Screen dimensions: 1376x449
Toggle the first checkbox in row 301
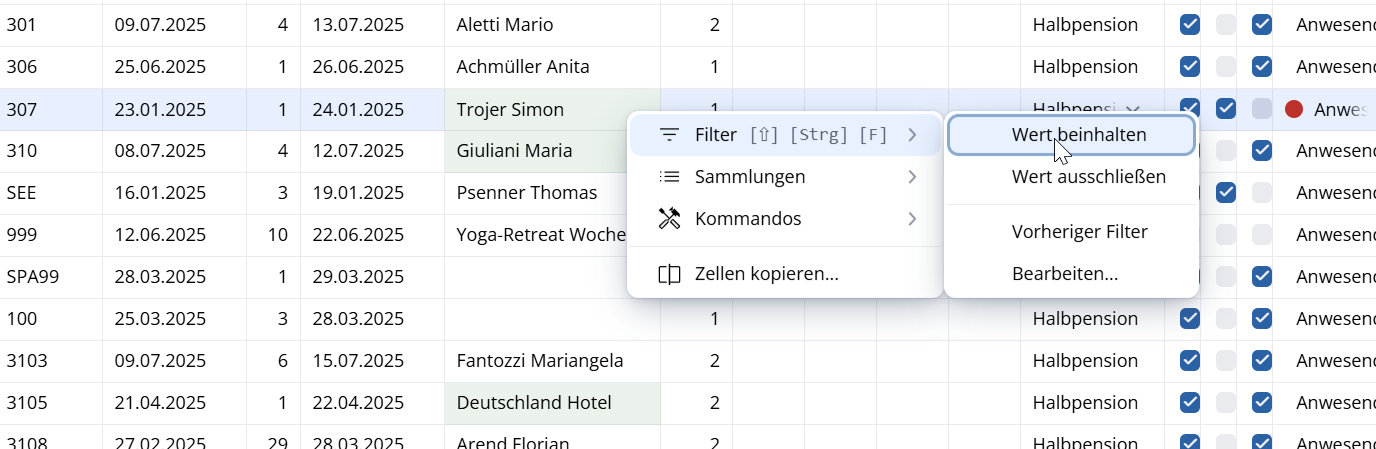pos(1190,25)
